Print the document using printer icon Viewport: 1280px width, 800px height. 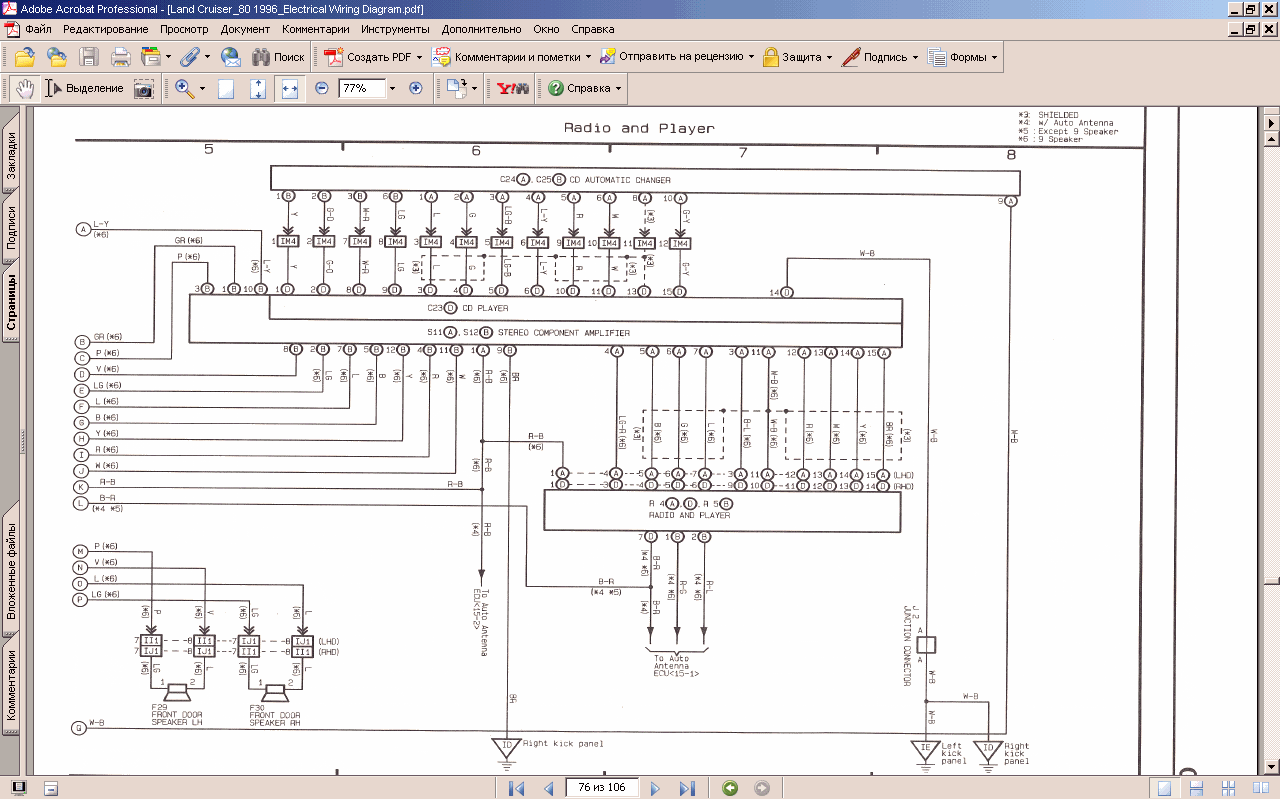[x=121, y=57]
